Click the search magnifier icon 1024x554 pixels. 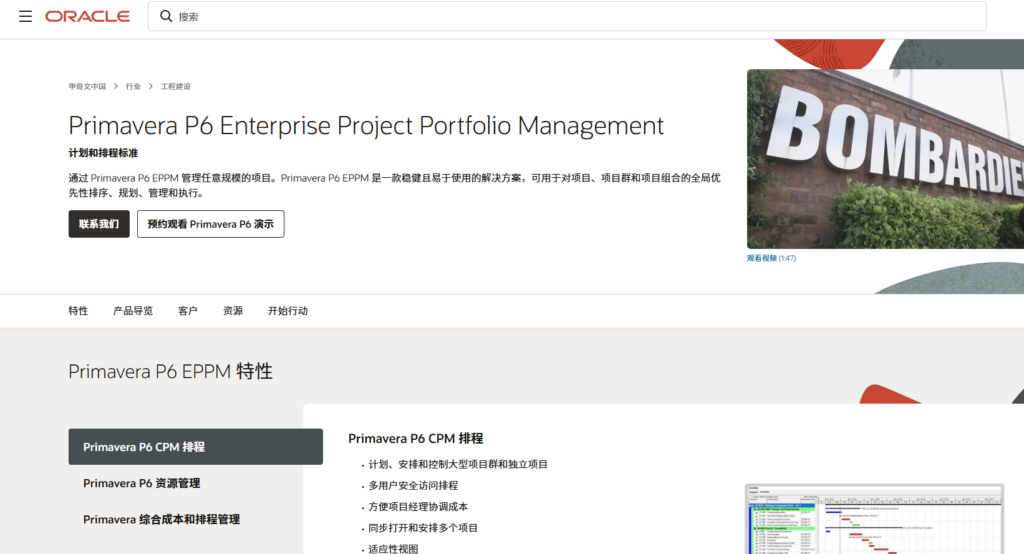166,16
